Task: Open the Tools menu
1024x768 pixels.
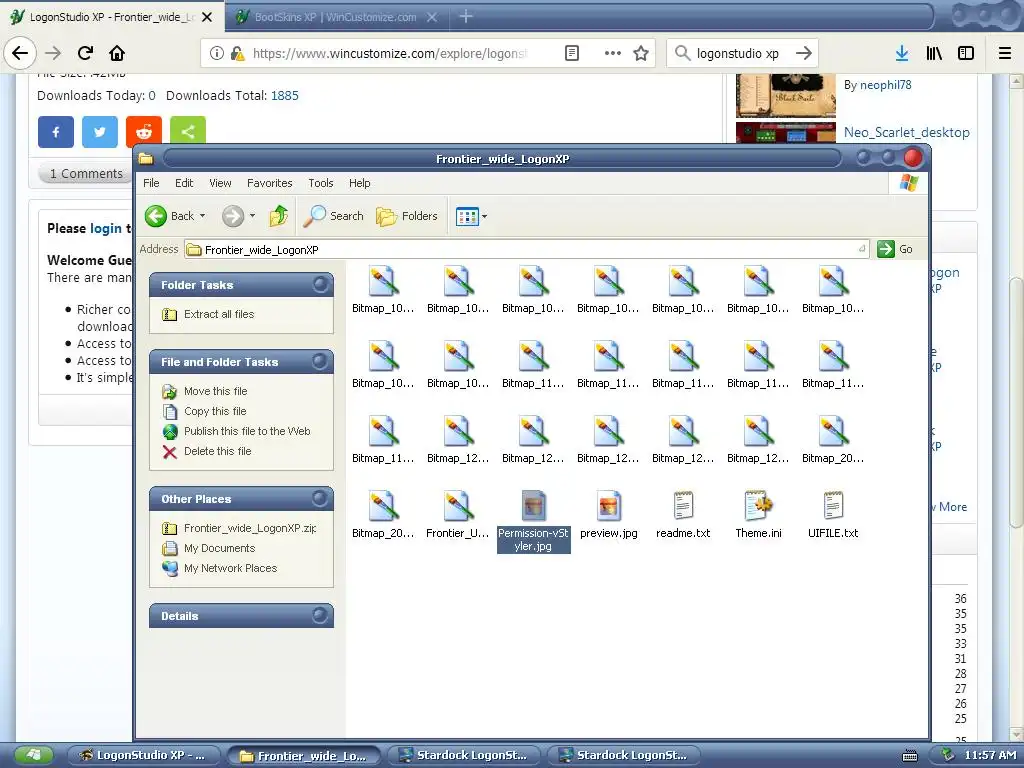Action: [x=321, y=183]
